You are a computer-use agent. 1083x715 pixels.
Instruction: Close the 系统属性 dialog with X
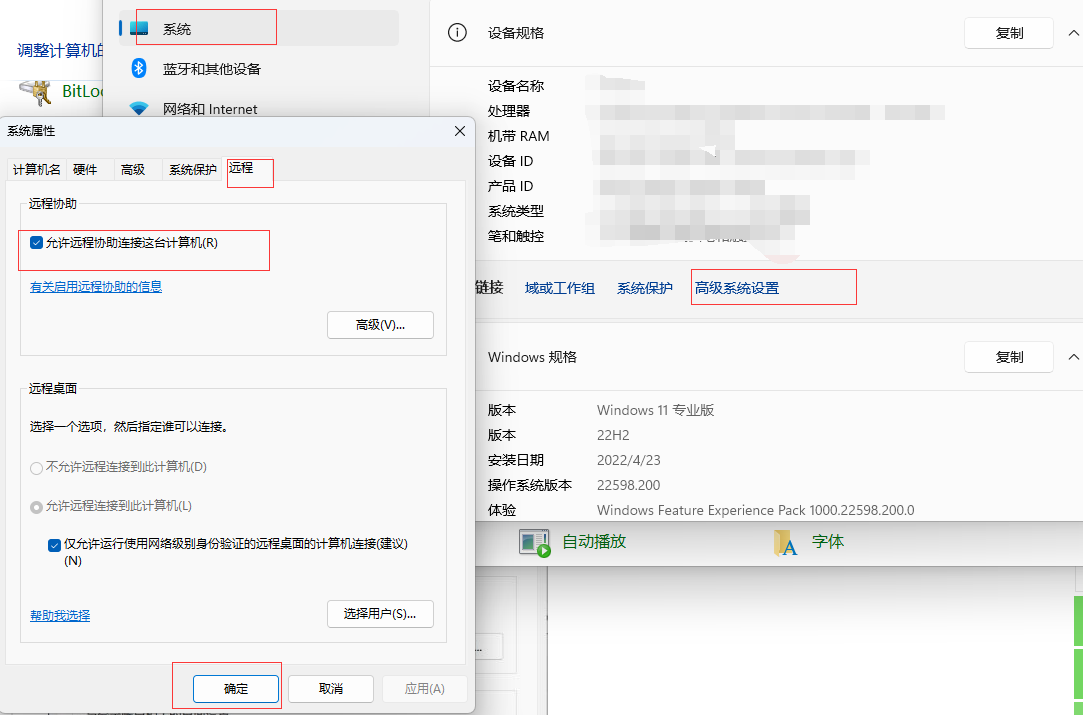(x=460, y=131)
